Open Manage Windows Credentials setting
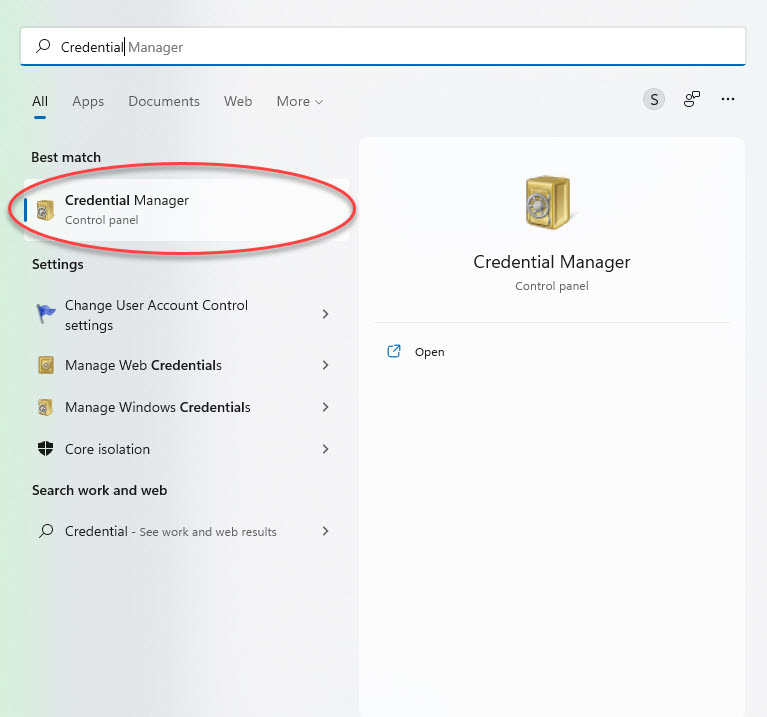 coord(184,407)
